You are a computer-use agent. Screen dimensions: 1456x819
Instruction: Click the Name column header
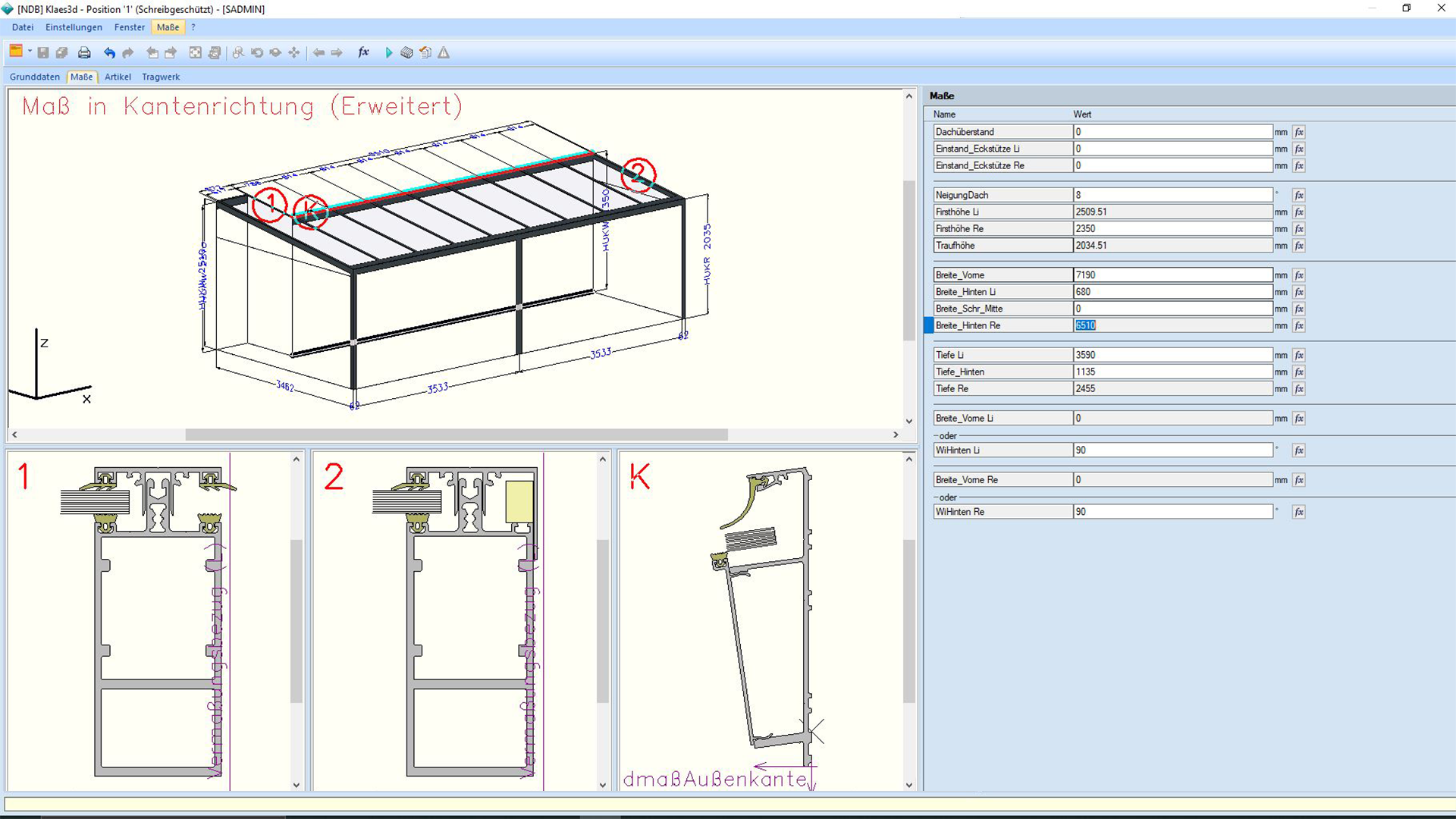click(944, 115)
